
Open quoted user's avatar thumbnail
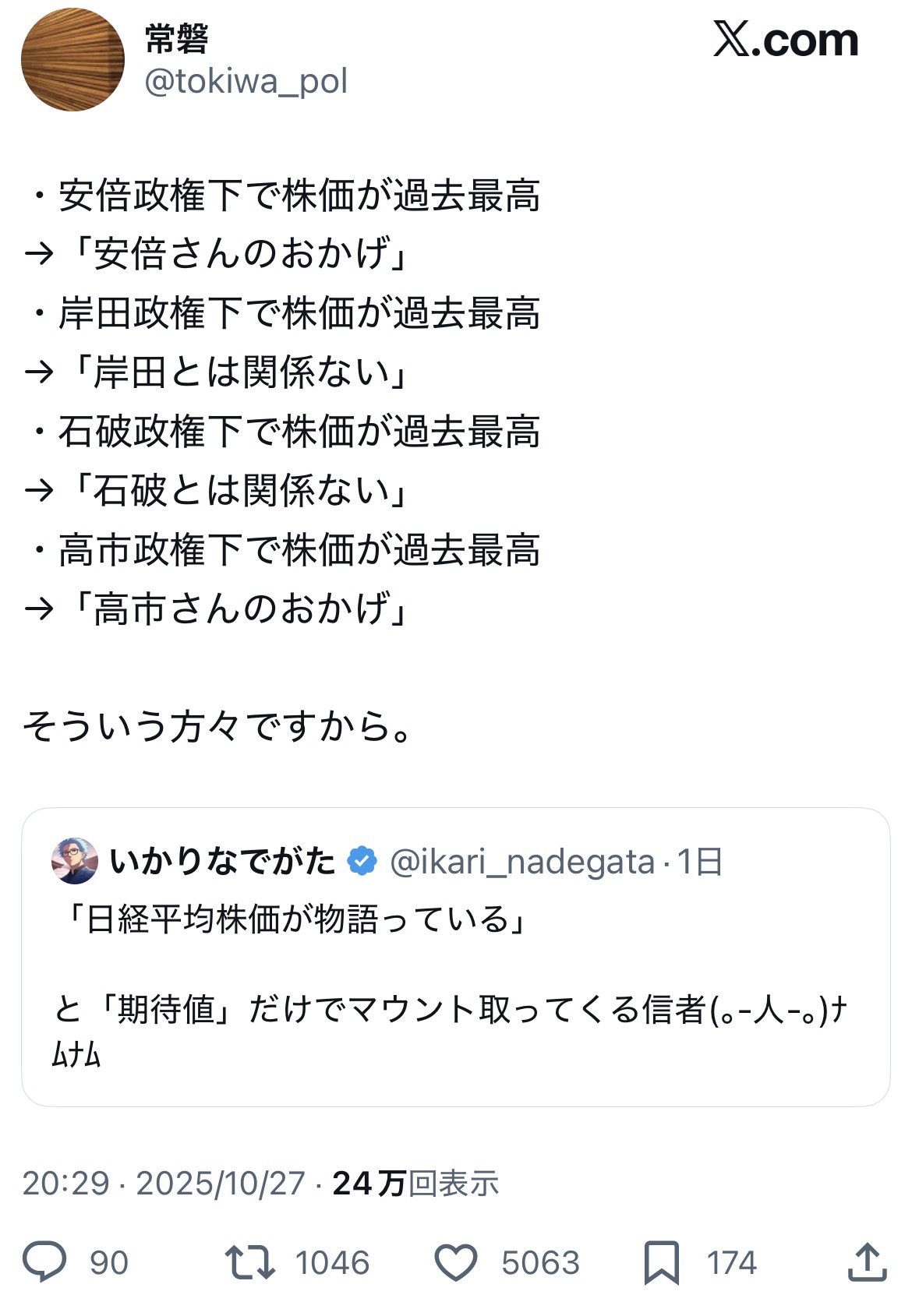(x=75, y=861)
